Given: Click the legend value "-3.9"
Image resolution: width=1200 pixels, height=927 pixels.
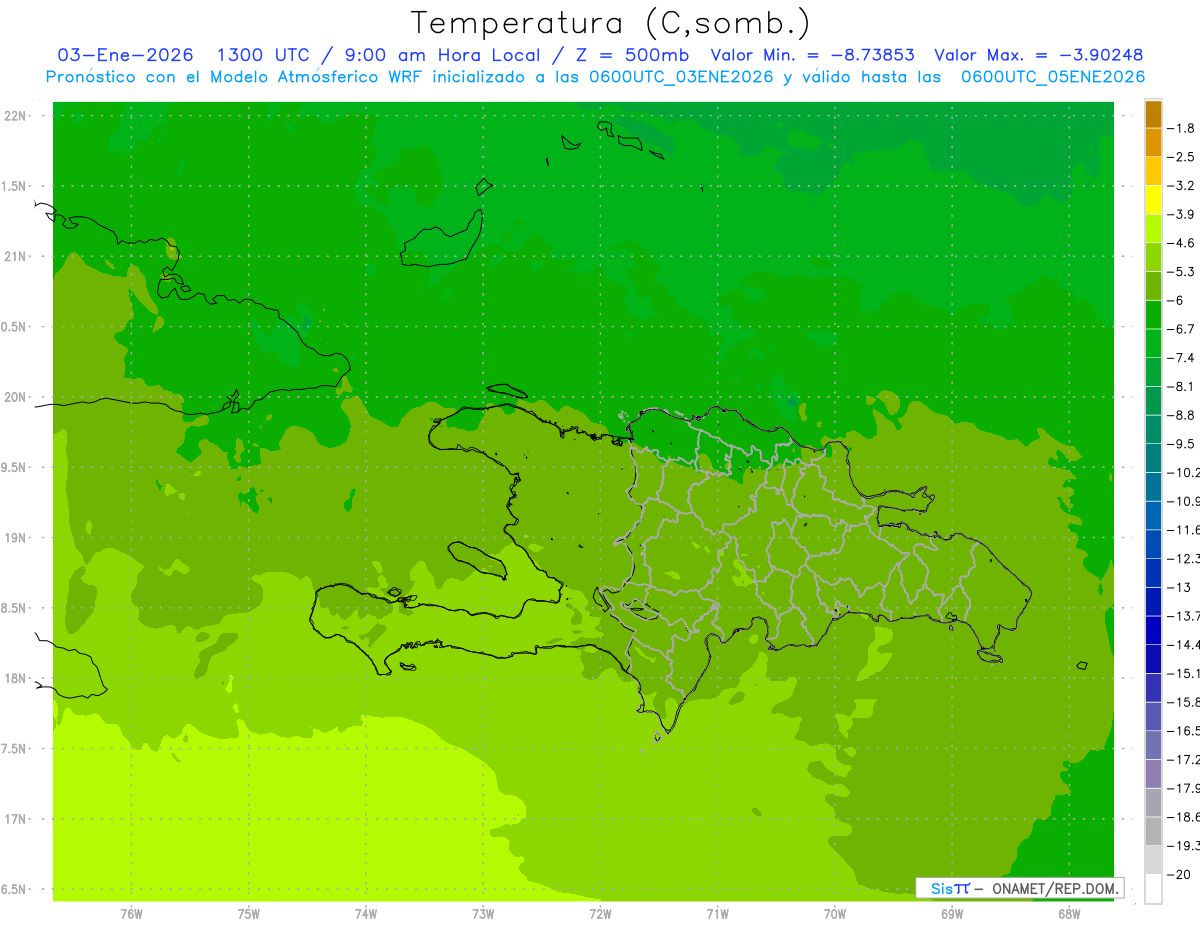Looking at the screenshot, I should point(1181,214).
